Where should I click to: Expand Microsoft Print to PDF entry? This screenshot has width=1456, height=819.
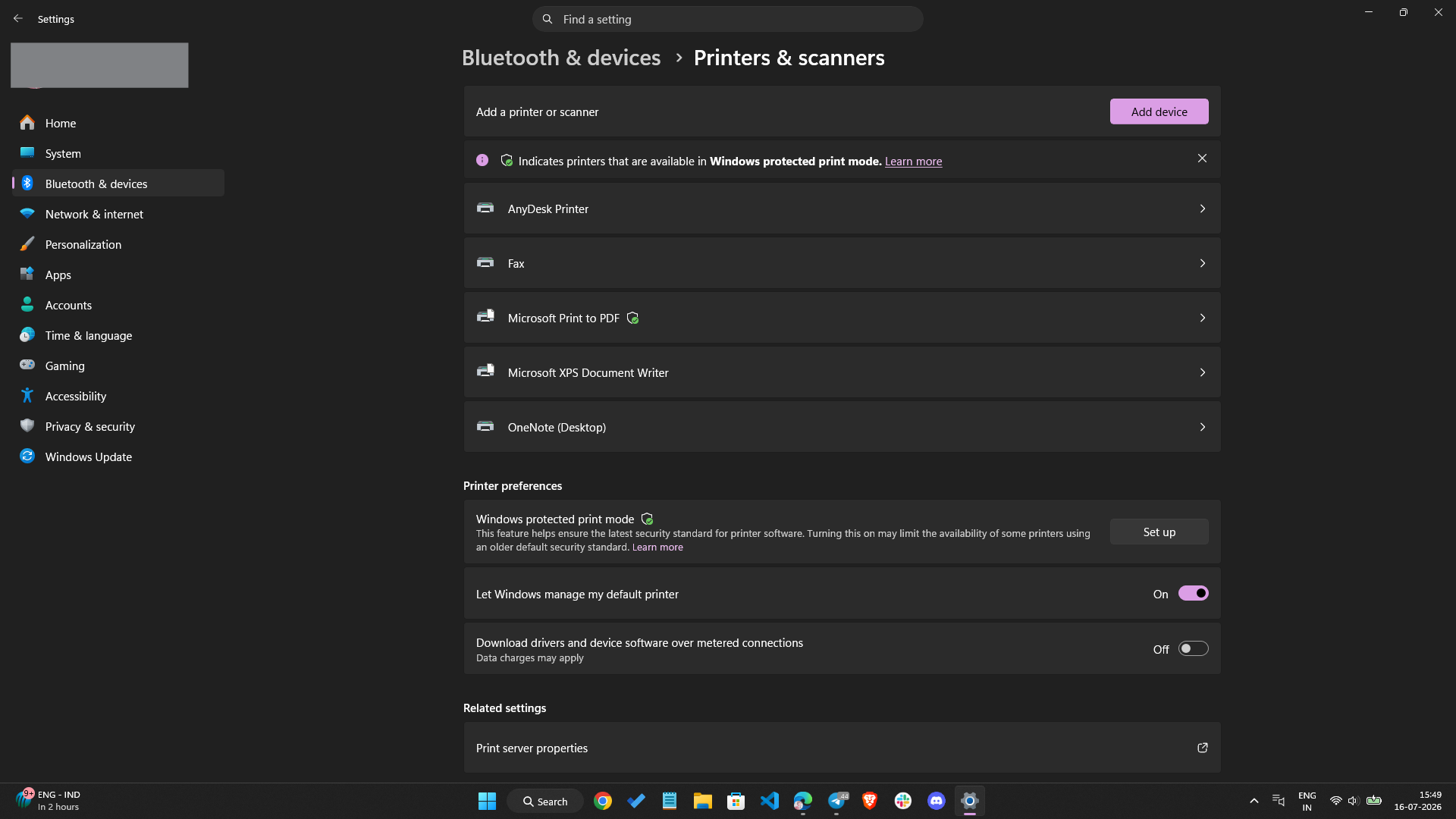(842, 318)
